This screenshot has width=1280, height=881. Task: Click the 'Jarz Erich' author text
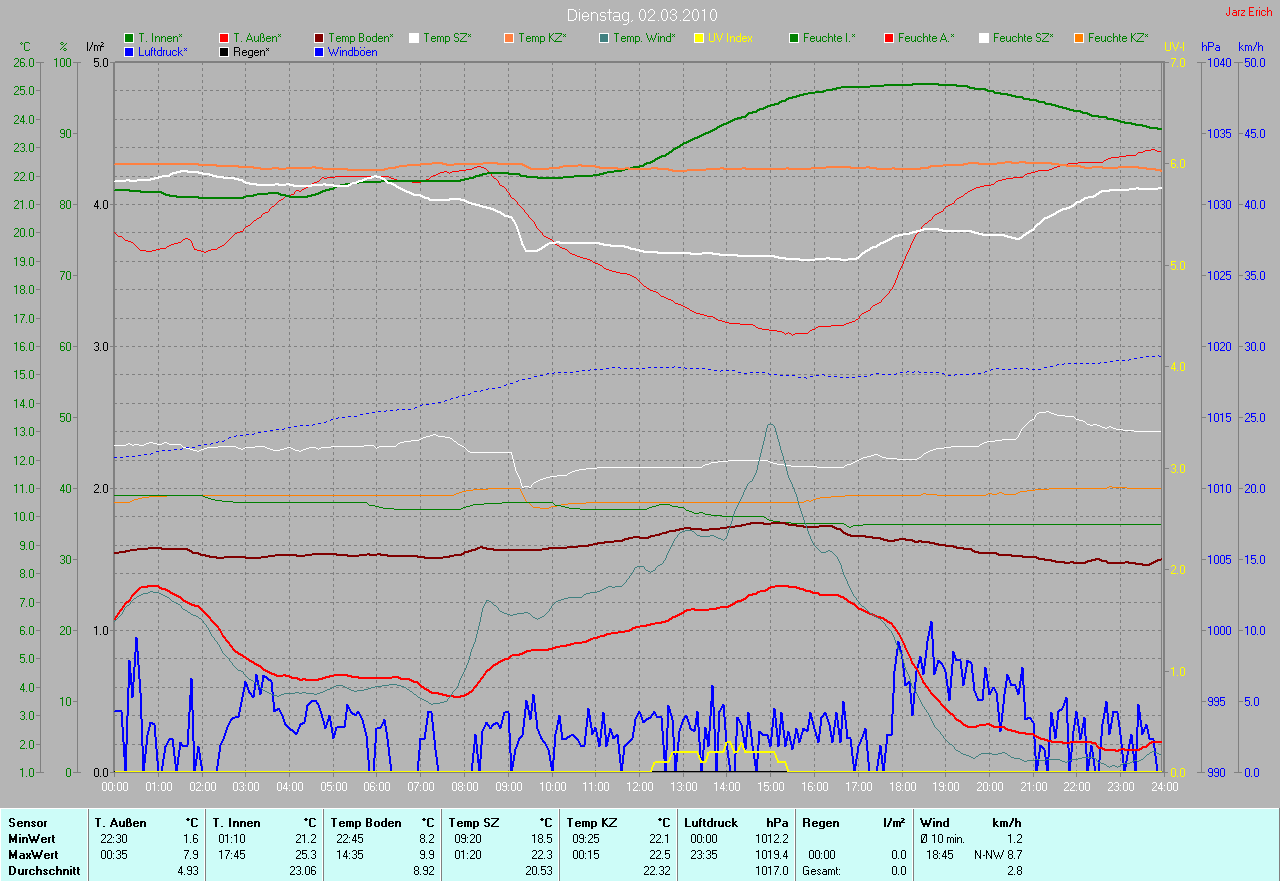point(1249,12)
